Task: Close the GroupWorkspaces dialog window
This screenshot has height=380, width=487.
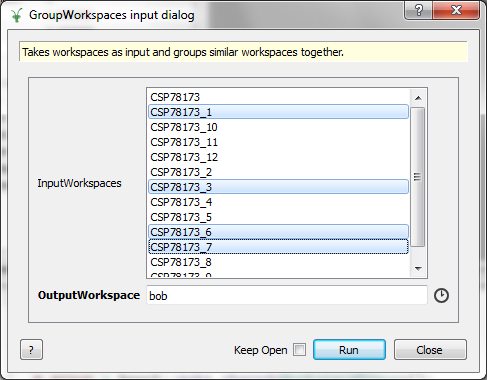Action: 456,10
